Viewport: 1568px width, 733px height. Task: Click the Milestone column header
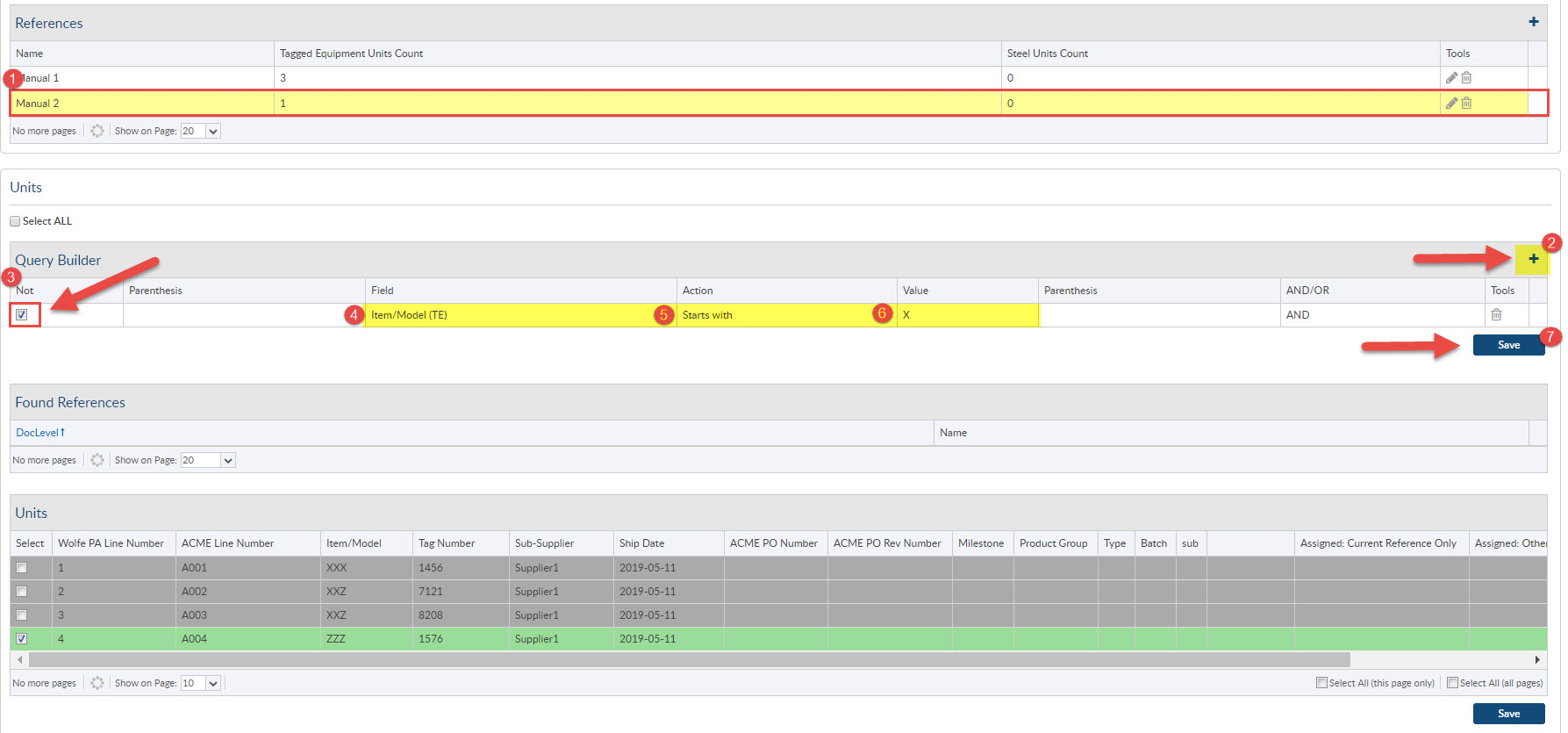(x=981, y=543)
